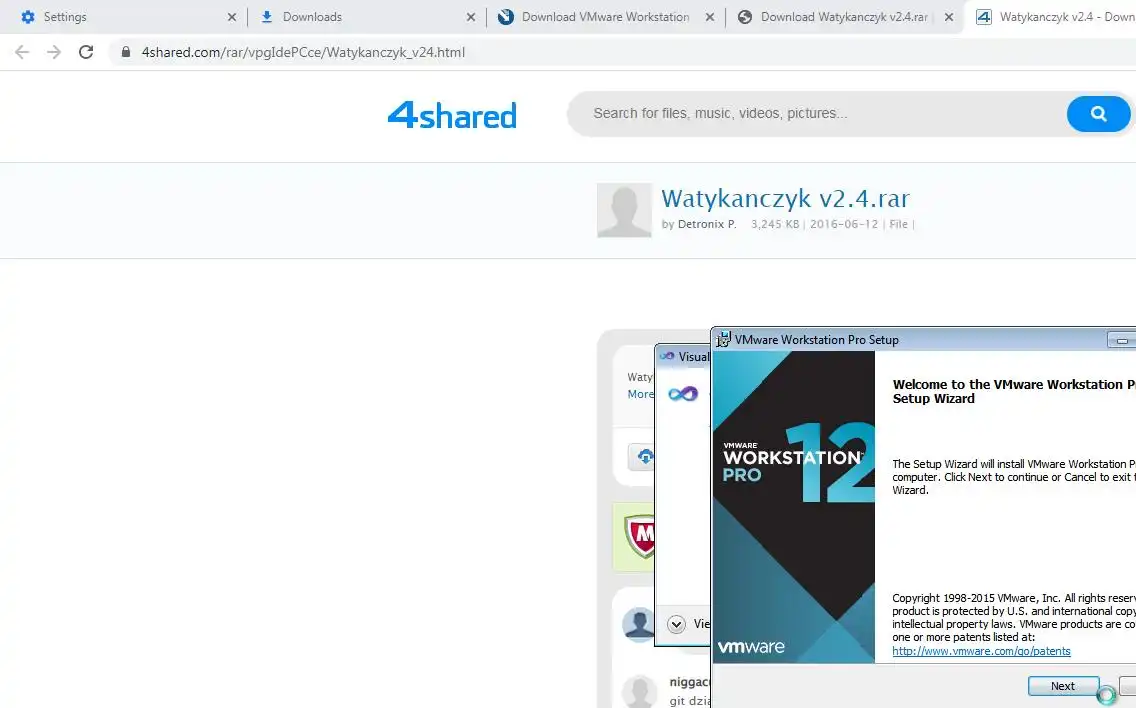Click the commenter avatar with blue figure

(638, 624)
